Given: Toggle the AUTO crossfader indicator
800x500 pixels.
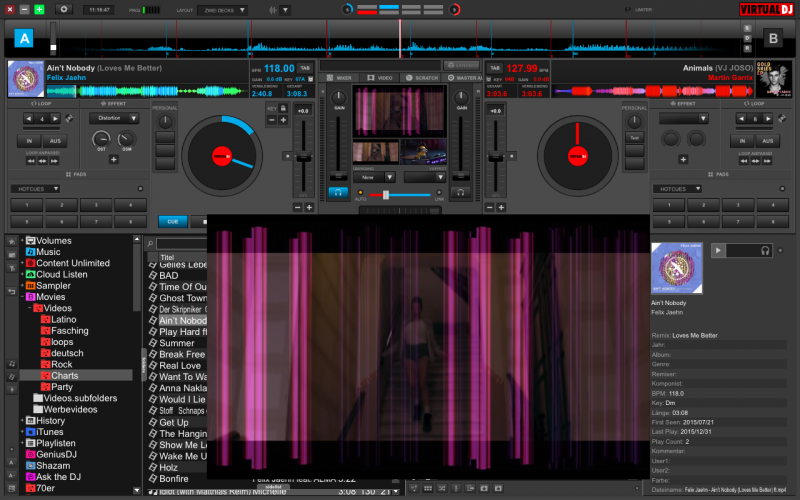Looking at the screenshot, I should (x=360, y=193).
